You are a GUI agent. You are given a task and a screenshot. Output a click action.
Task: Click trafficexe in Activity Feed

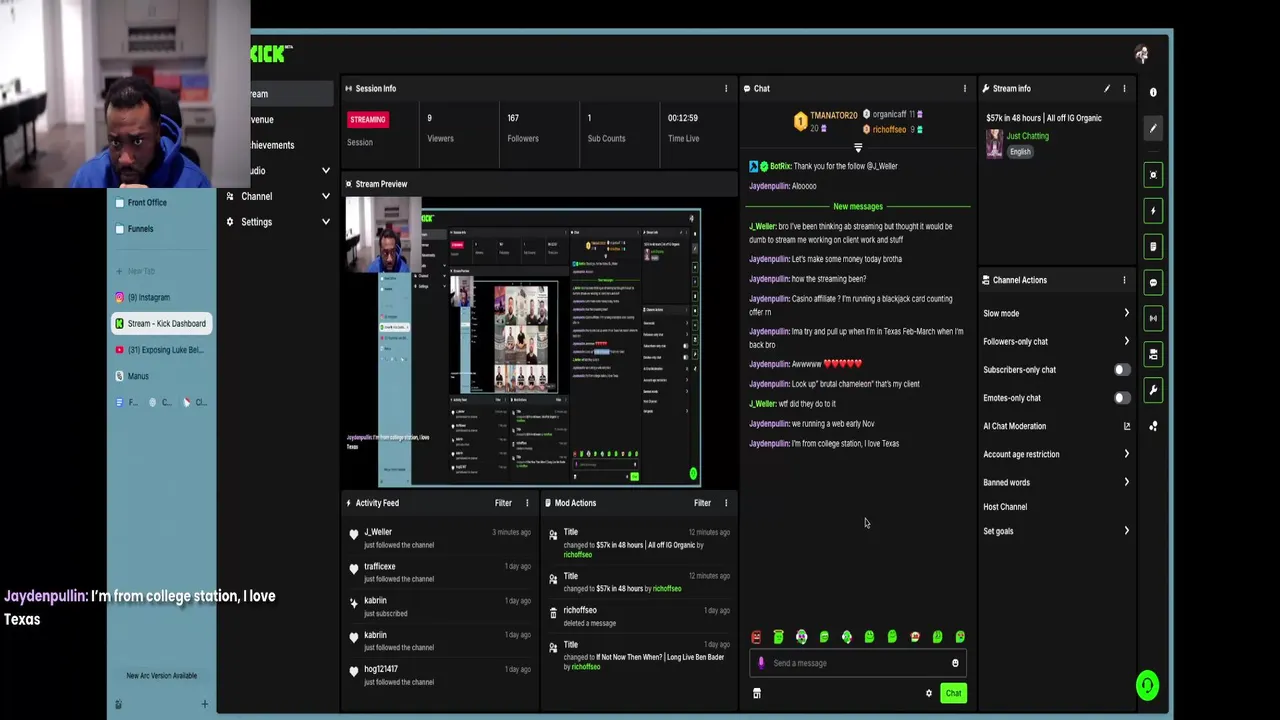[x=380, y=566]
